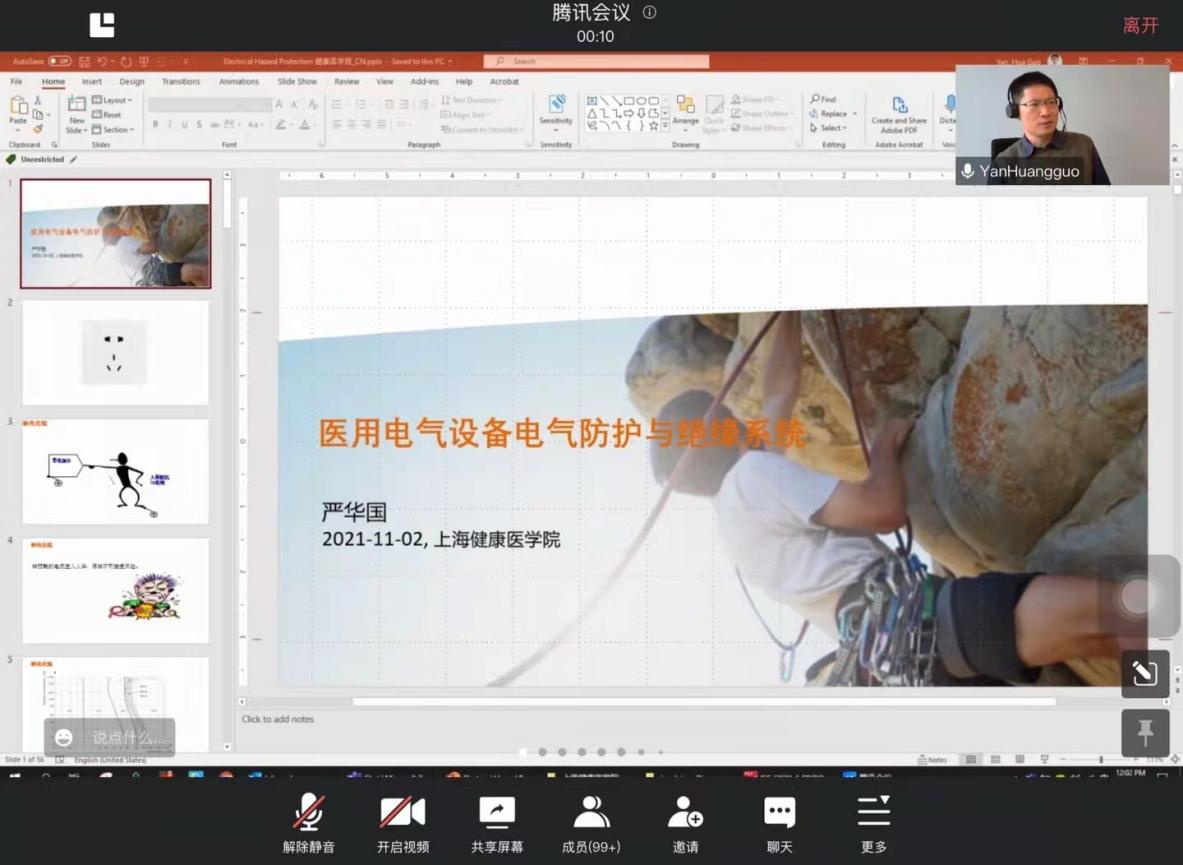This screenshot has height=865, width=1183.
Task: Toggle the AutoSave switch in PowerPoint
Action: coord(59,61)
